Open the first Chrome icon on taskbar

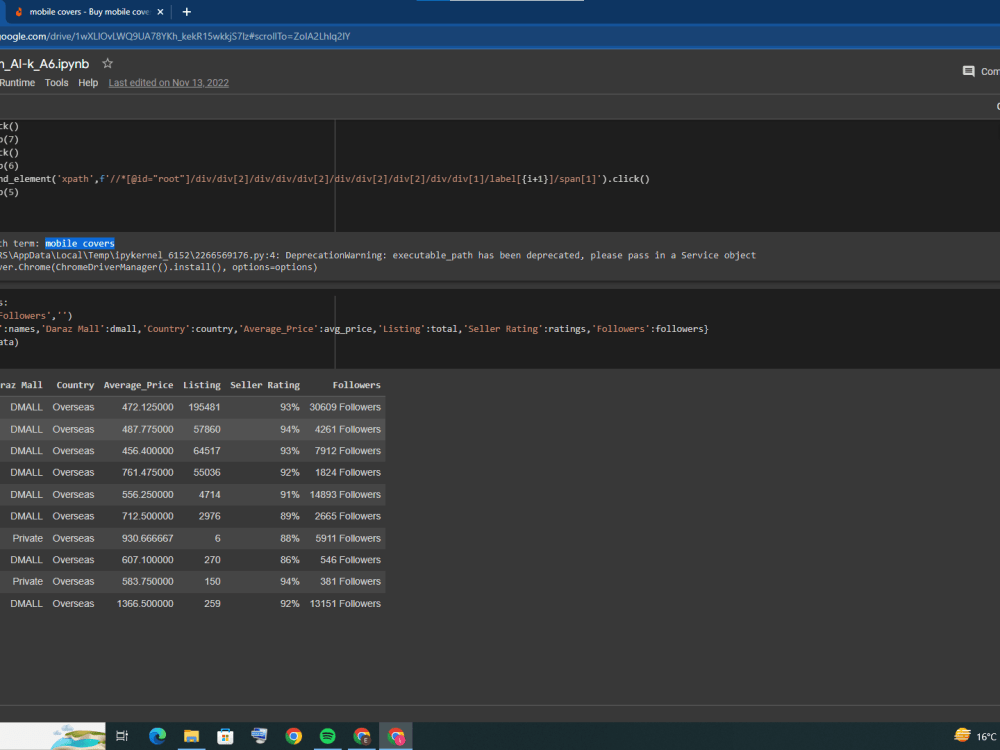[x=293, y=736]
